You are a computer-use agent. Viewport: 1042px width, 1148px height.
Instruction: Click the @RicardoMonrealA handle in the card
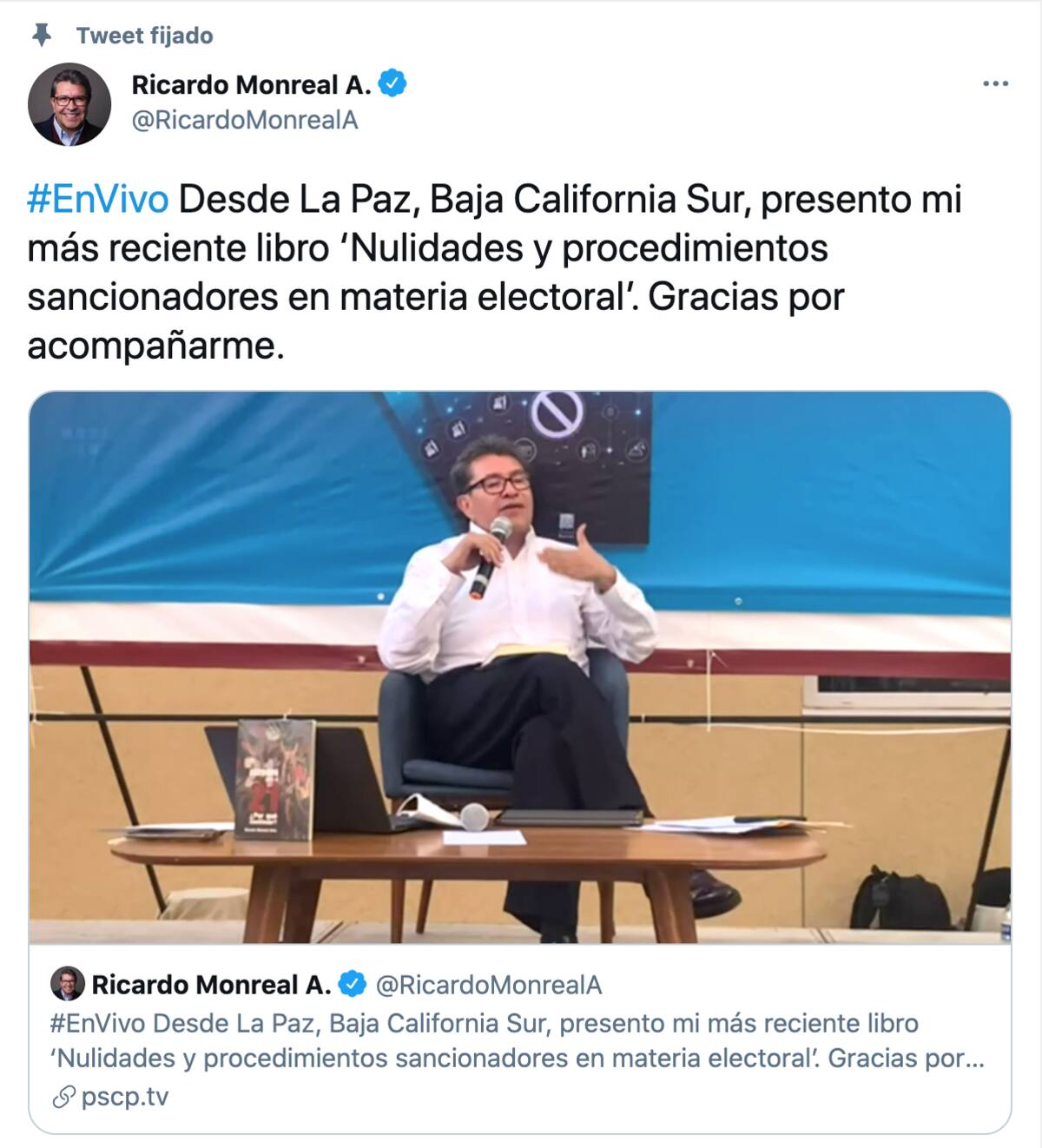click(488, 985)
